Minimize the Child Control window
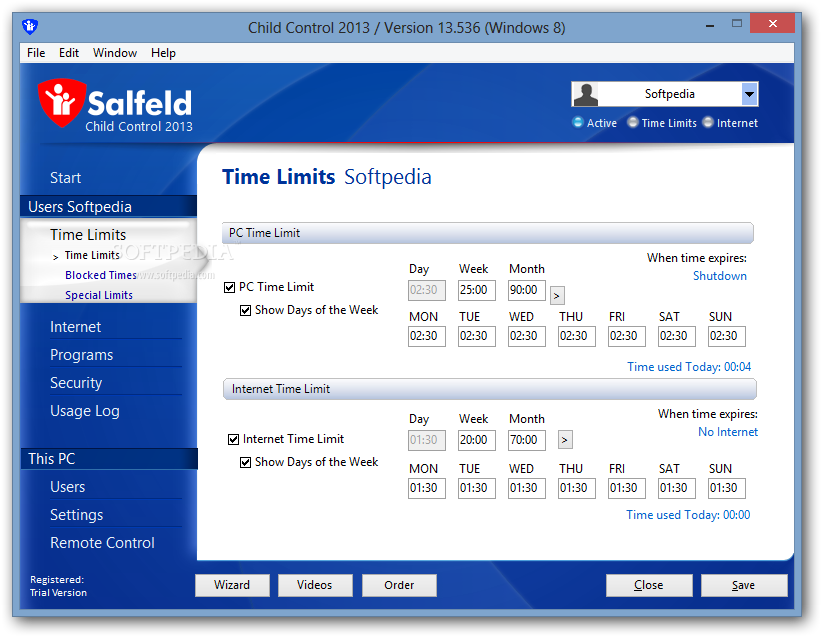Screen dimensions: 822x637 coord(710,25)
